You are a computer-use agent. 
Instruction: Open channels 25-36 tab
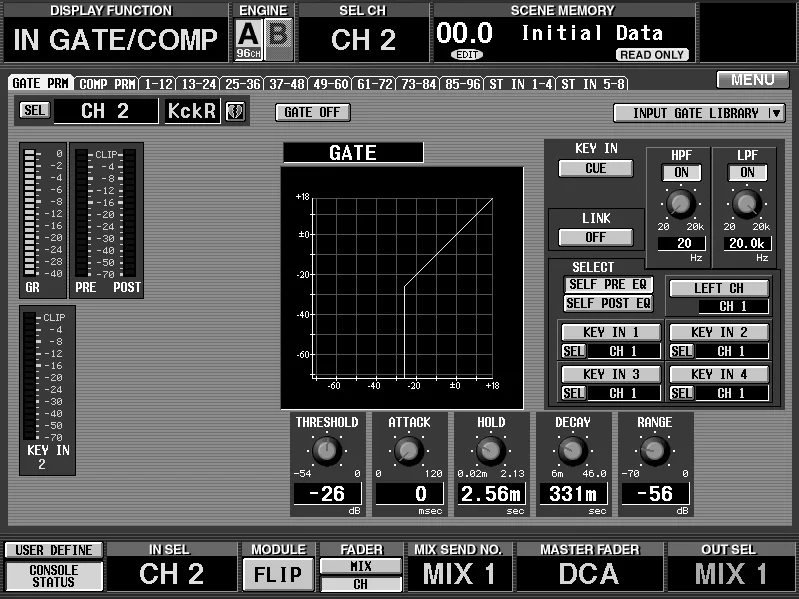point(243,84)
